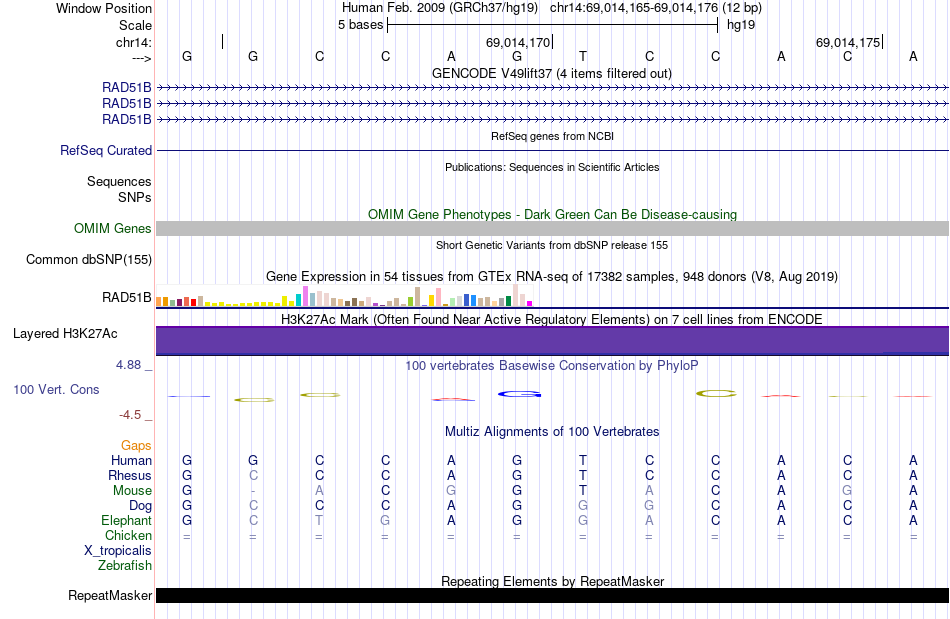Click the Sequences track label

(x=119, y=181)
